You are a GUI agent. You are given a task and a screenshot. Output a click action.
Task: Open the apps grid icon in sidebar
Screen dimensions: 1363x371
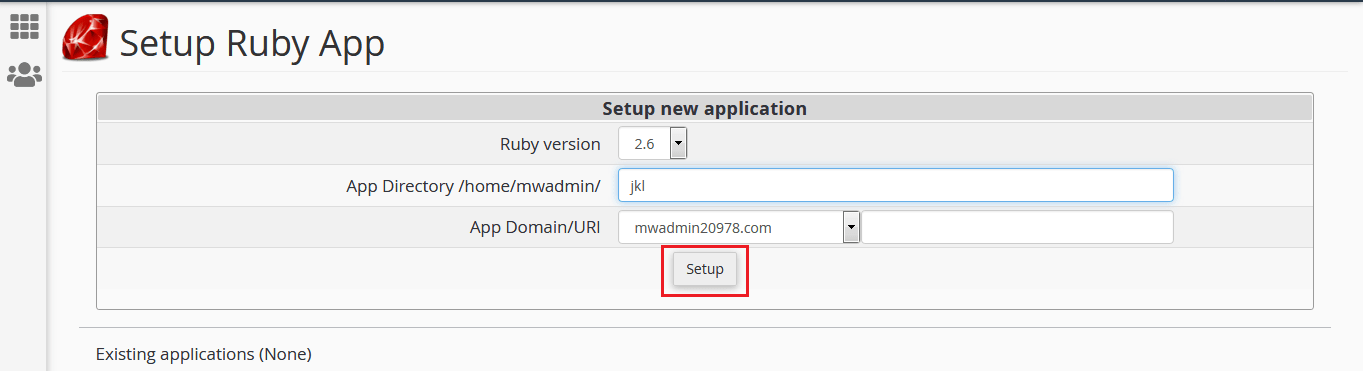[24, 27]
